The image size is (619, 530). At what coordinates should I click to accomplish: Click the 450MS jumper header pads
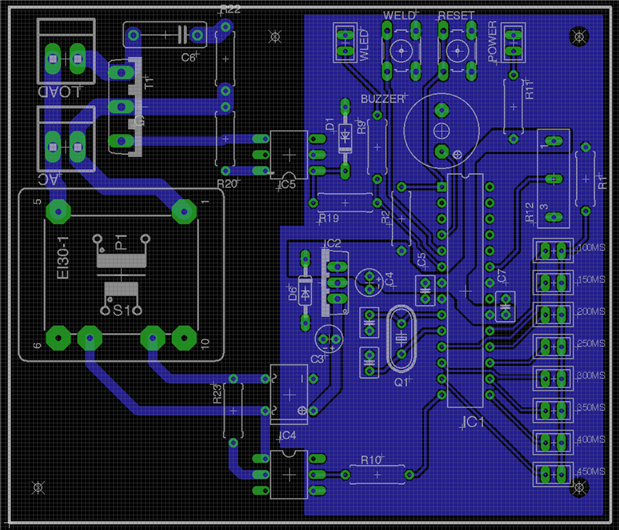(x=553, y=474)
